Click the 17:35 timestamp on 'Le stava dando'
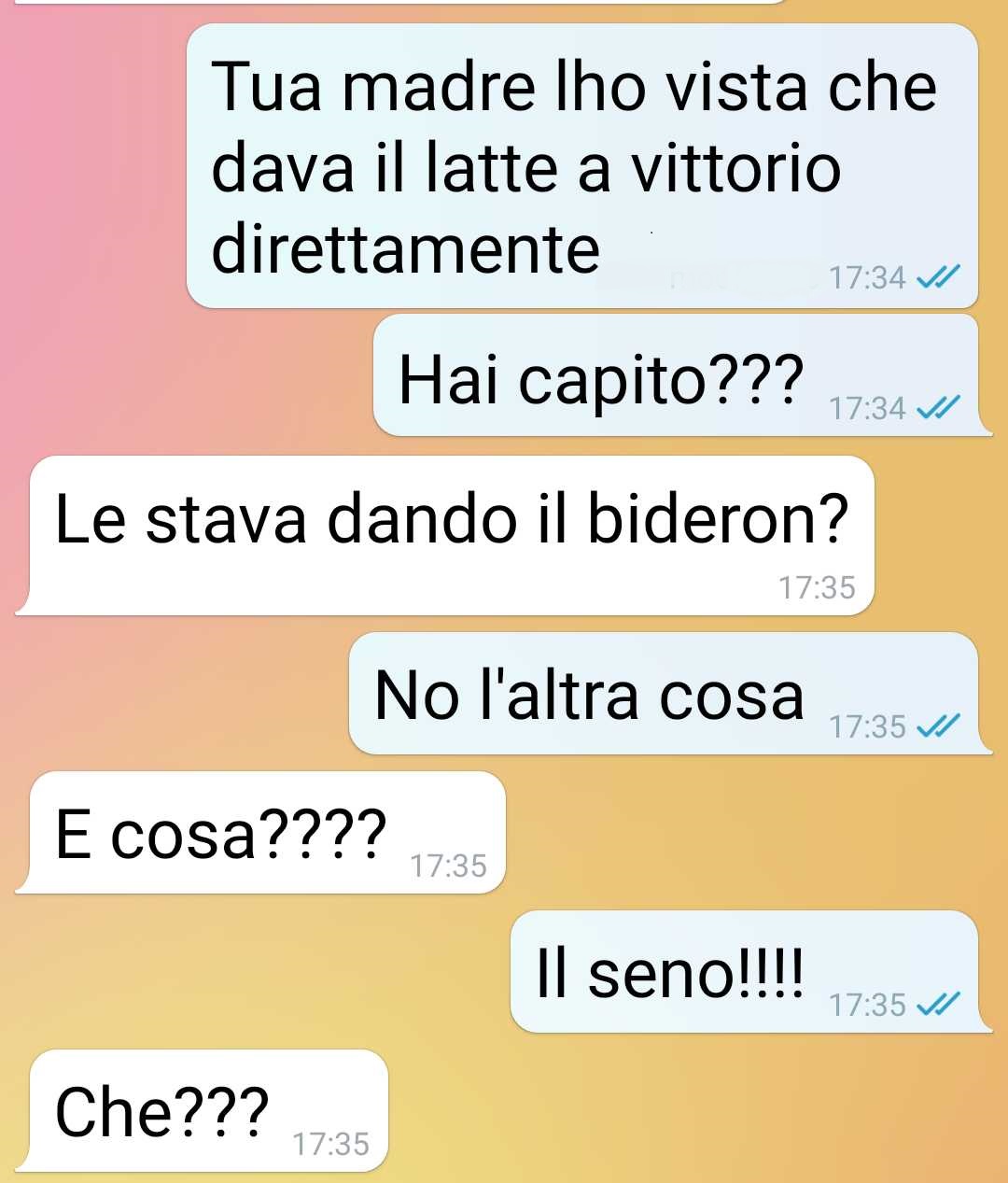1008x1183 pixels. [x=817, y=587]
